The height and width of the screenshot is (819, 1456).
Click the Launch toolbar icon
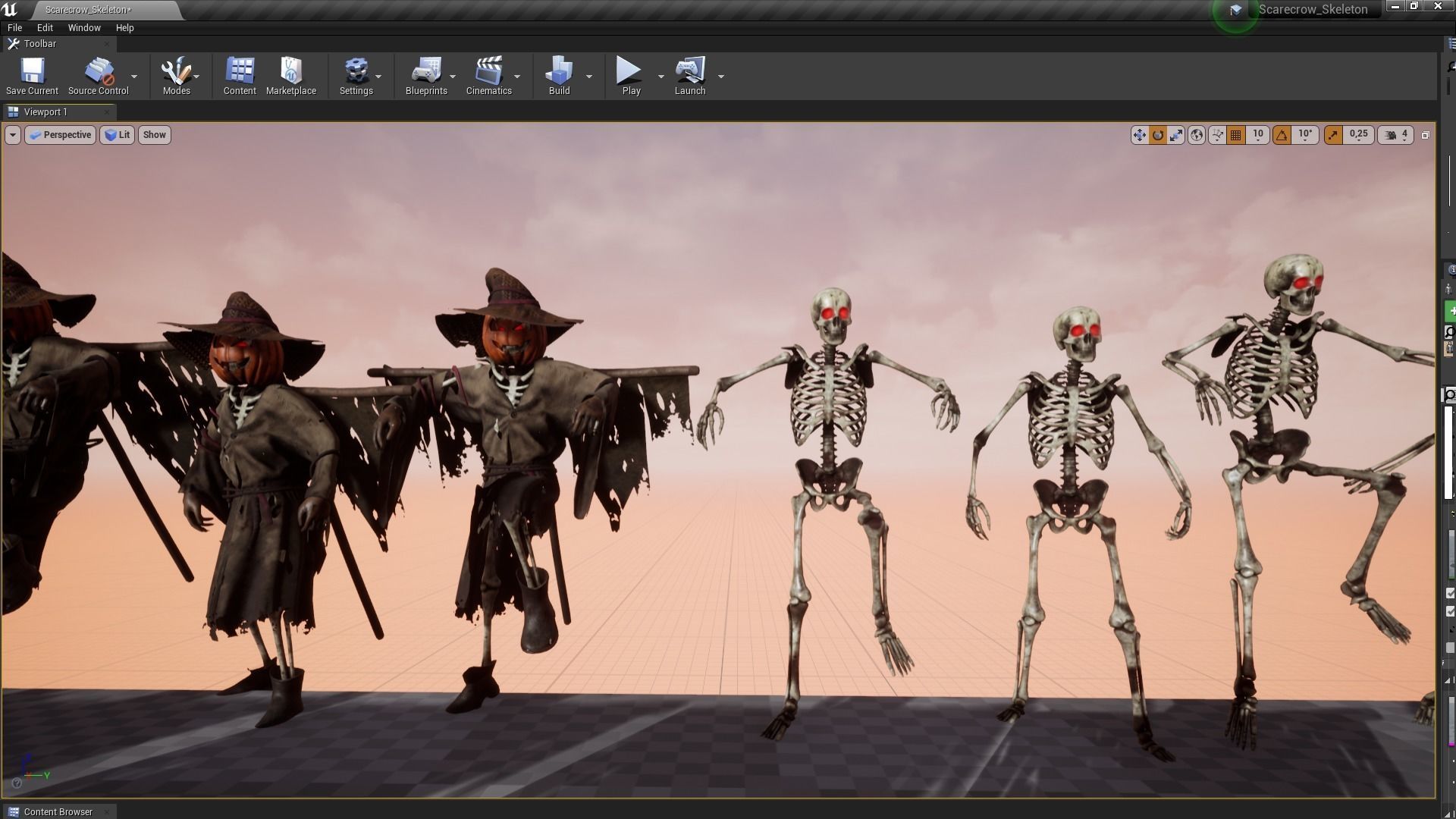690,71
